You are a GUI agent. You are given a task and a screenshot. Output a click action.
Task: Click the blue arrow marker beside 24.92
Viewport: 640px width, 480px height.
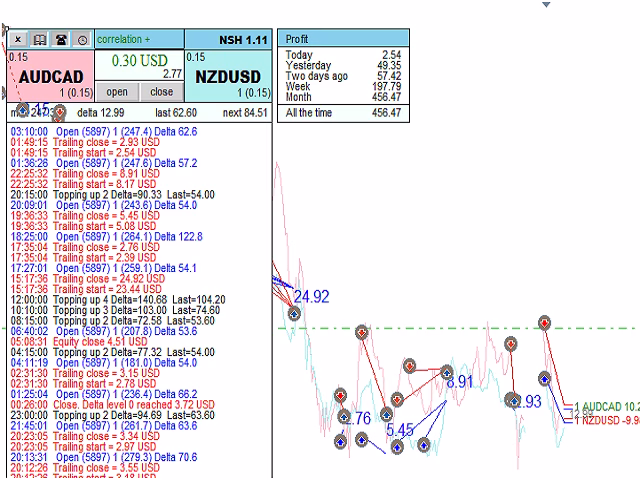point(294,314)
